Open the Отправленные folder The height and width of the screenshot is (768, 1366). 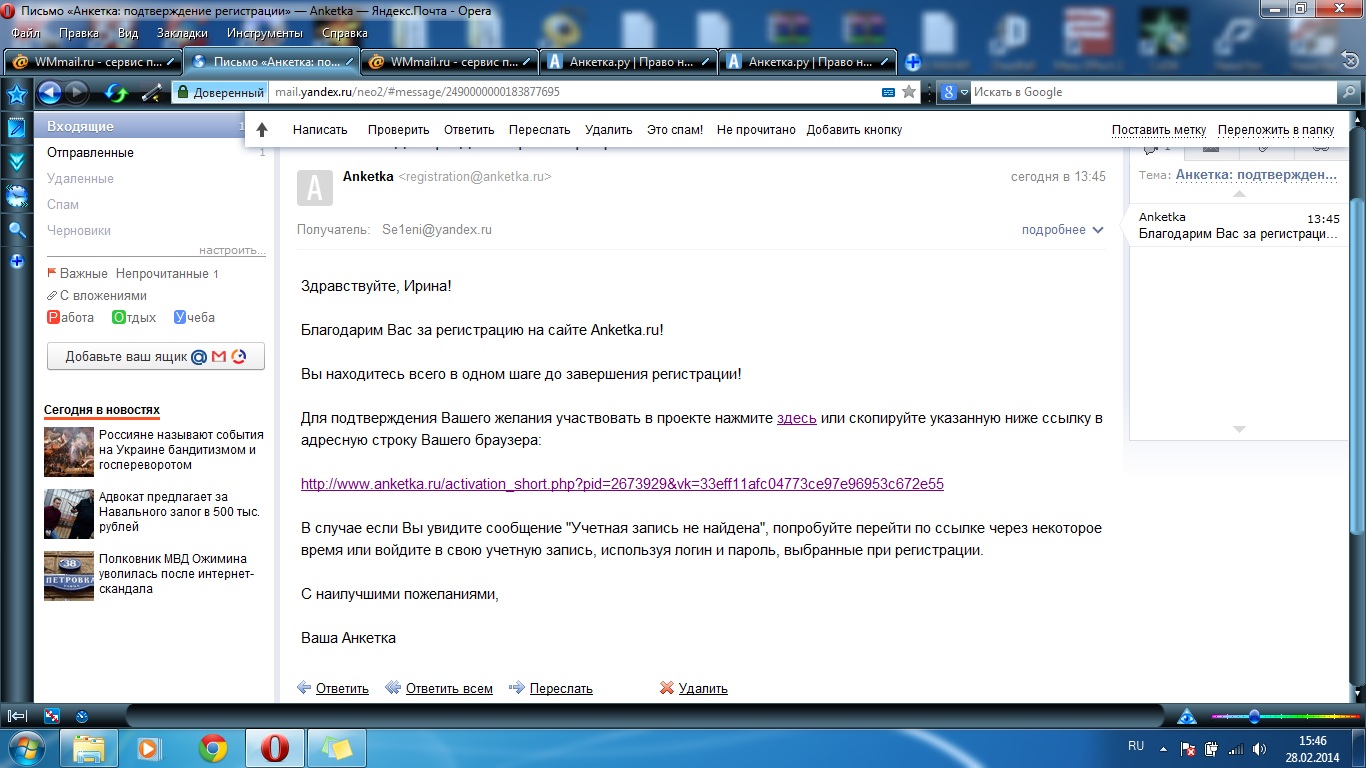click(90, 153)
